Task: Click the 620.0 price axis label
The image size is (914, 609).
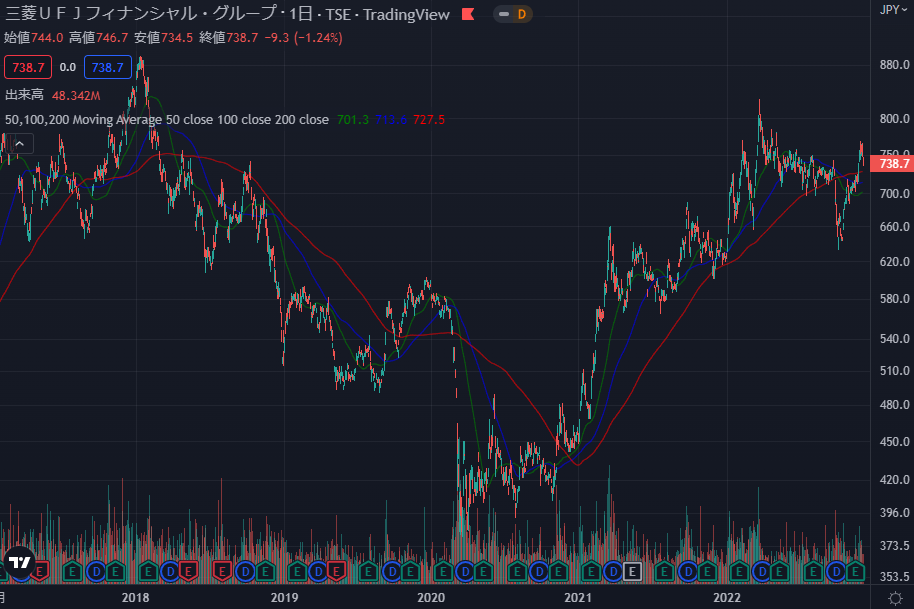Action: [x=894, y=262]
